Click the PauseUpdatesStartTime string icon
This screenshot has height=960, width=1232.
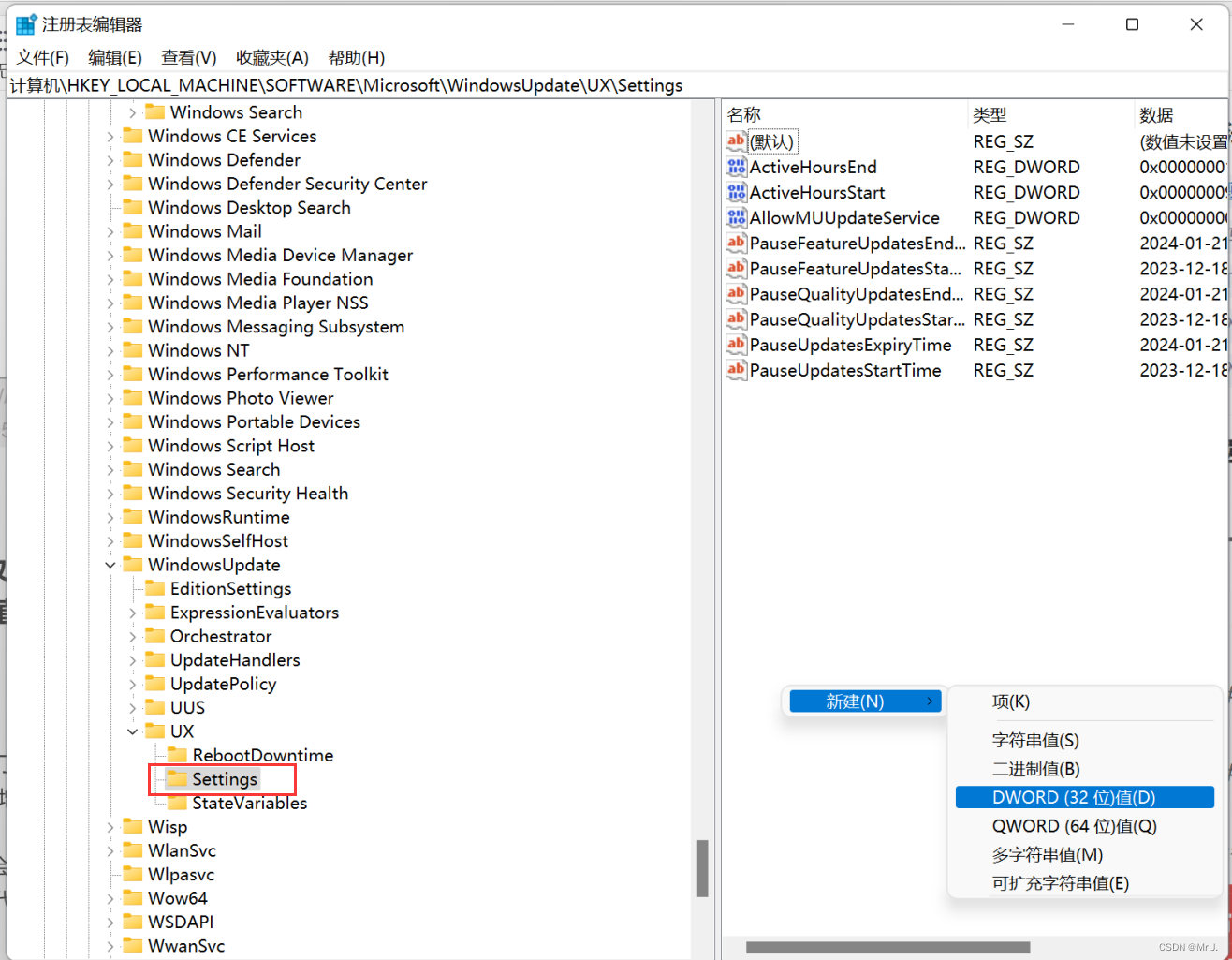(737, 370)
